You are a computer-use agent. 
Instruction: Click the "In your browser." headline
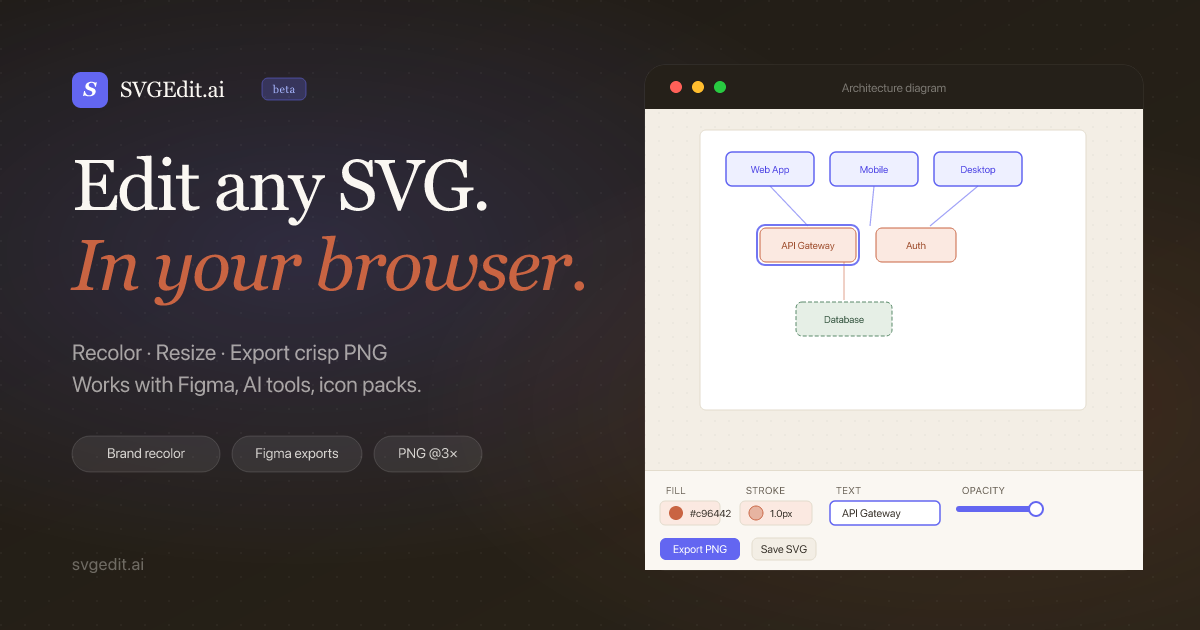(x=329, y=266)
